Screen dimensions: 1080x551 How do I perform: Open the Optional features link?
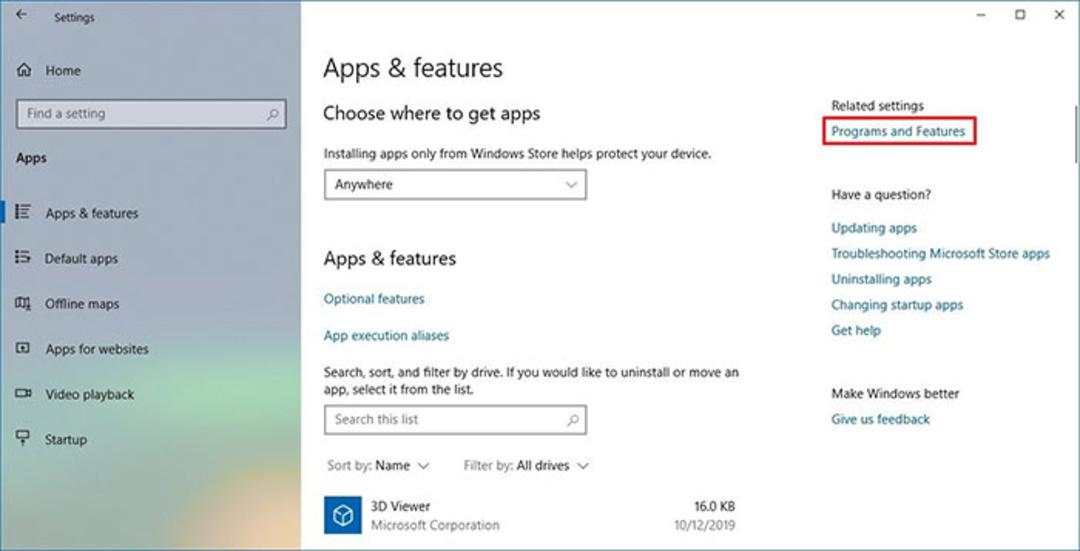[x=374, y=299]
